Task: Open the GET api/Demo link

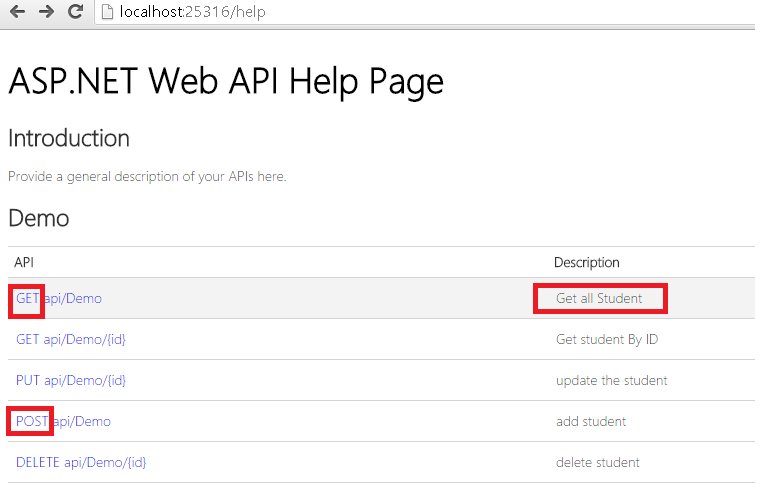Action: (x=58, y=298)
